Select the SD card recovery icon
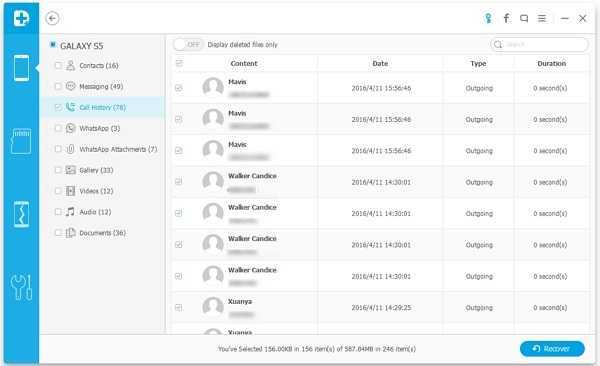This screenshot has height=366, width=600. click(x=21, y=141)
